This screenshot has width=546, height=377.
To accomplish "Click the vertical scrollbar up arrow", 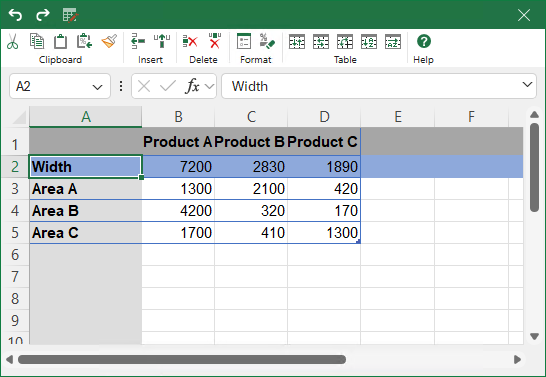I will click(535, 115).
